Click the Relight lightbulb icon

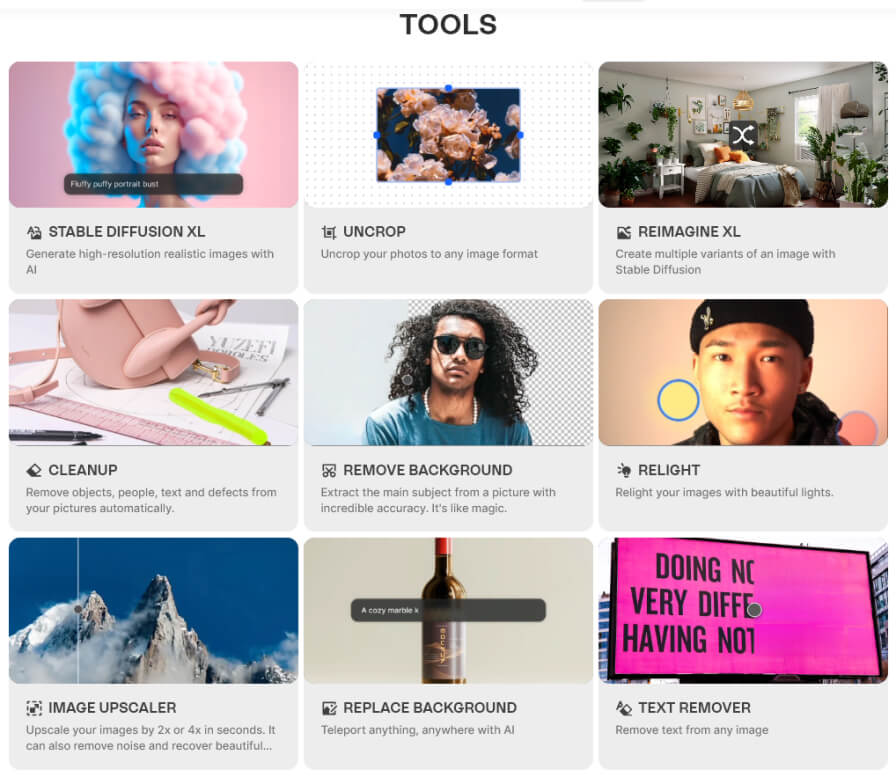pos(624,470)
